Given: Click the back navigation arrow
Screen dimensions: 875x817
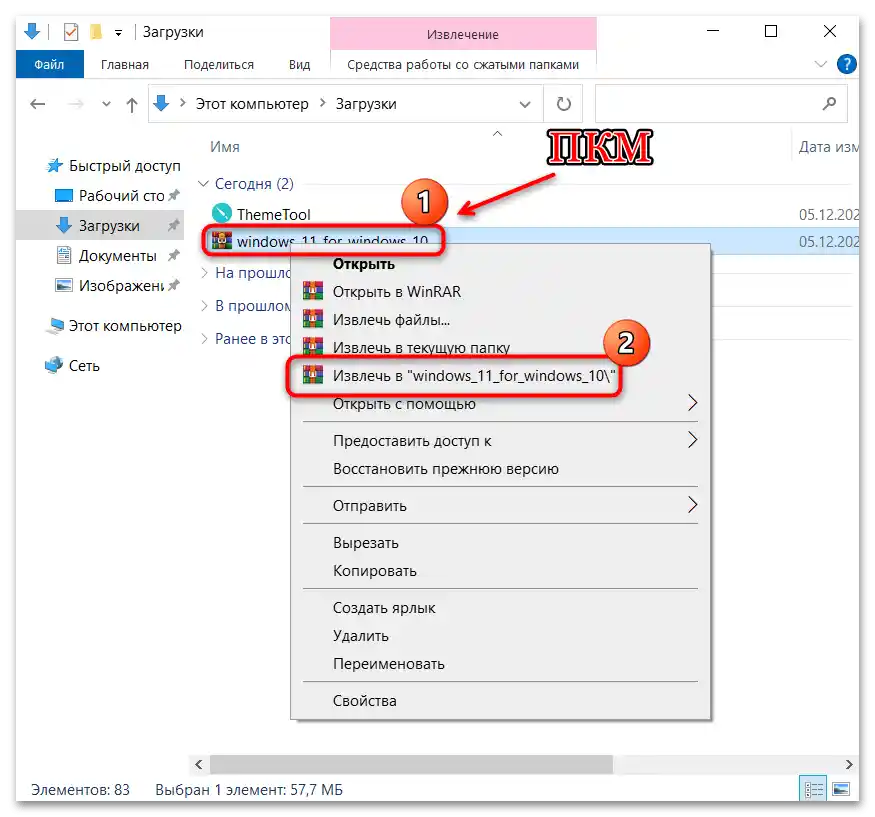Looking at the screenshot, I should pyautogui.click(x=37, y=104).
